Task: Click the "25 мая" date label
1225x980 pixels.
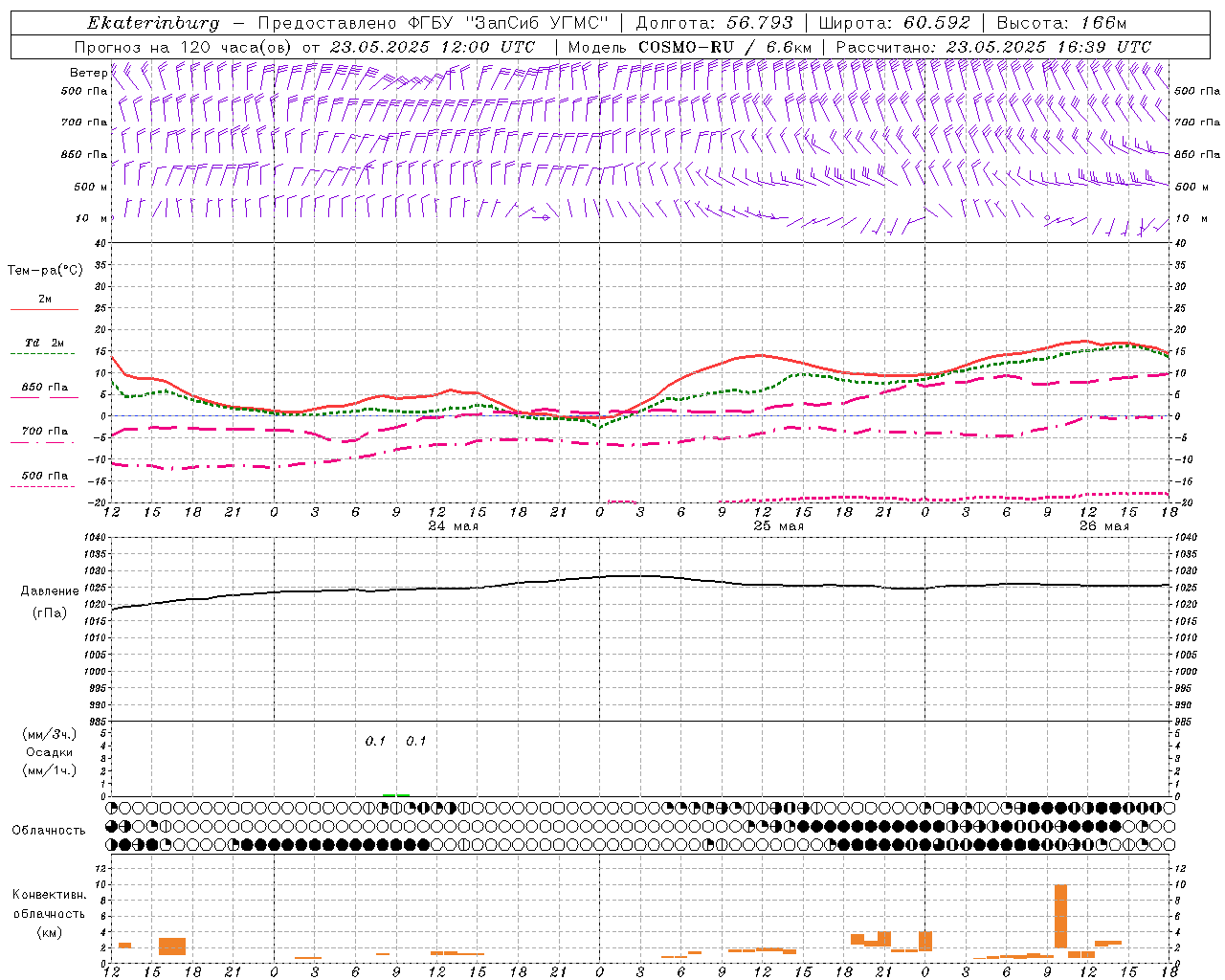Action: pos(778,526)
